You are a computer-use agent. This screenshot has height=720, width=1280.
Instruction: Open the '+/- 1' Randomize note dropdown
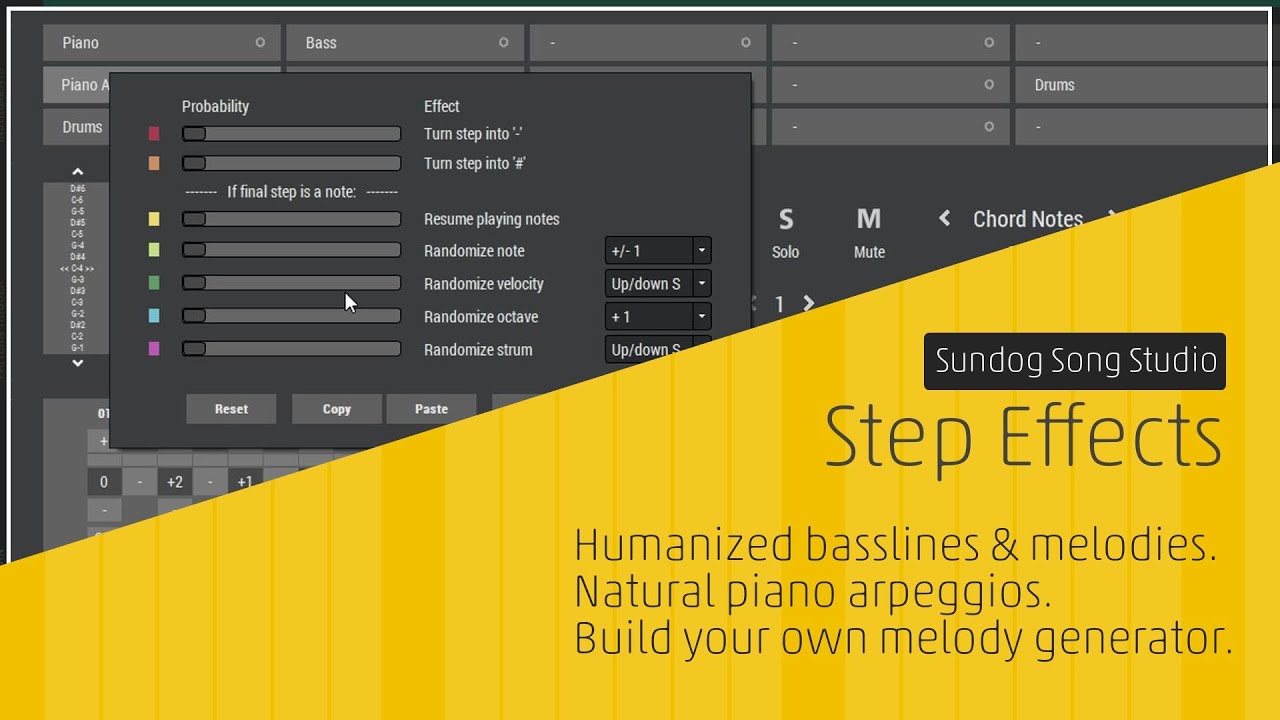point(658,250)
